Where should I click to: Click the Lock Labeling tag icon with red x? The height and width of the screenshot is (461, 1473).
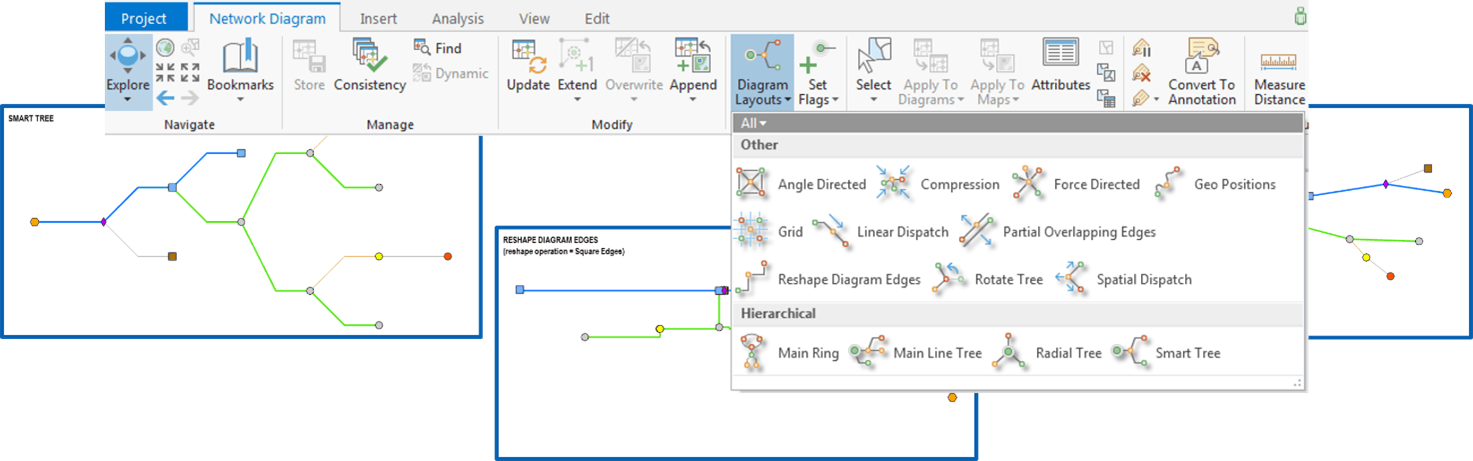click(x=1141, y=72)
